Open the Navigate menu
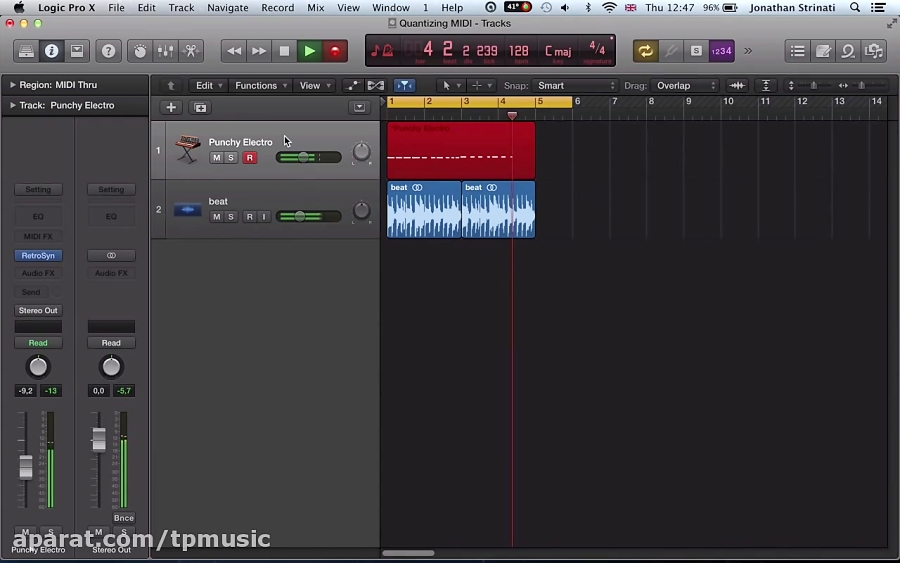 point(227,7)
